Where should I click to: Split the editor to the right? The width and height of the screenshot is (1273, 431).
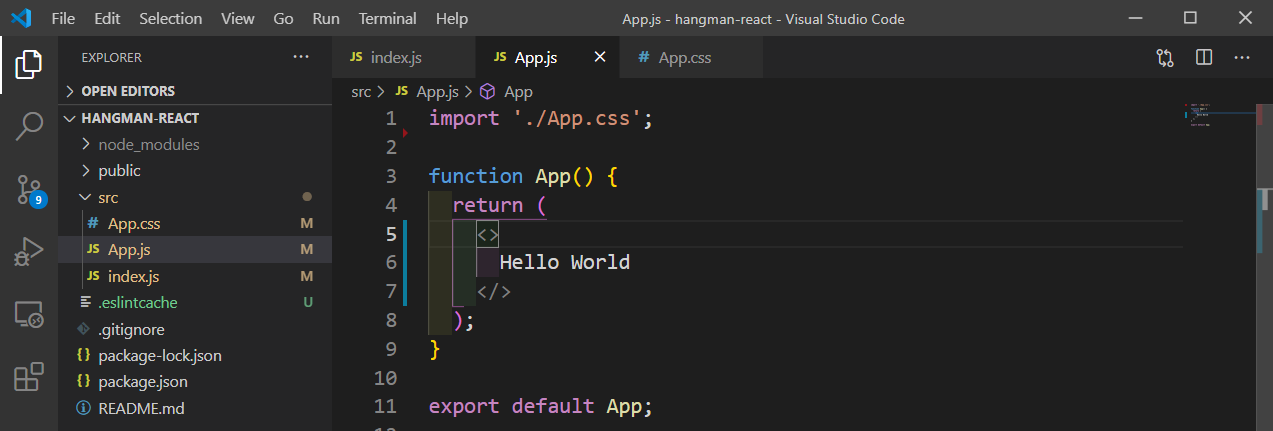coord(1204,57)
